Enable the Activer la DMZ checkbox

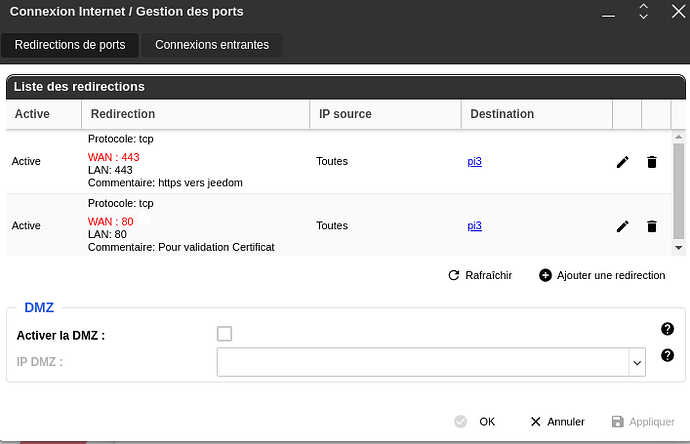224,334
